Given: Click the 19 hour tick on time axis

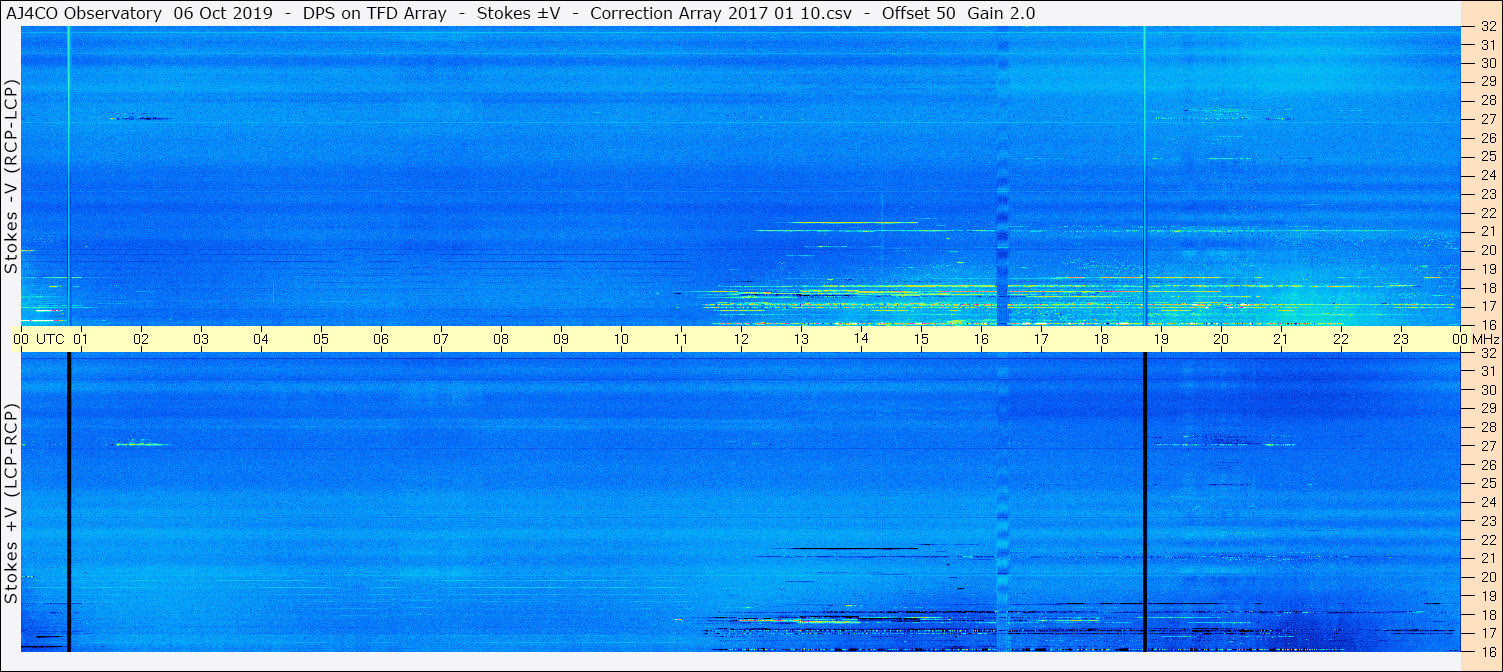Looking at the screenshot, I should click(1161, 339).
